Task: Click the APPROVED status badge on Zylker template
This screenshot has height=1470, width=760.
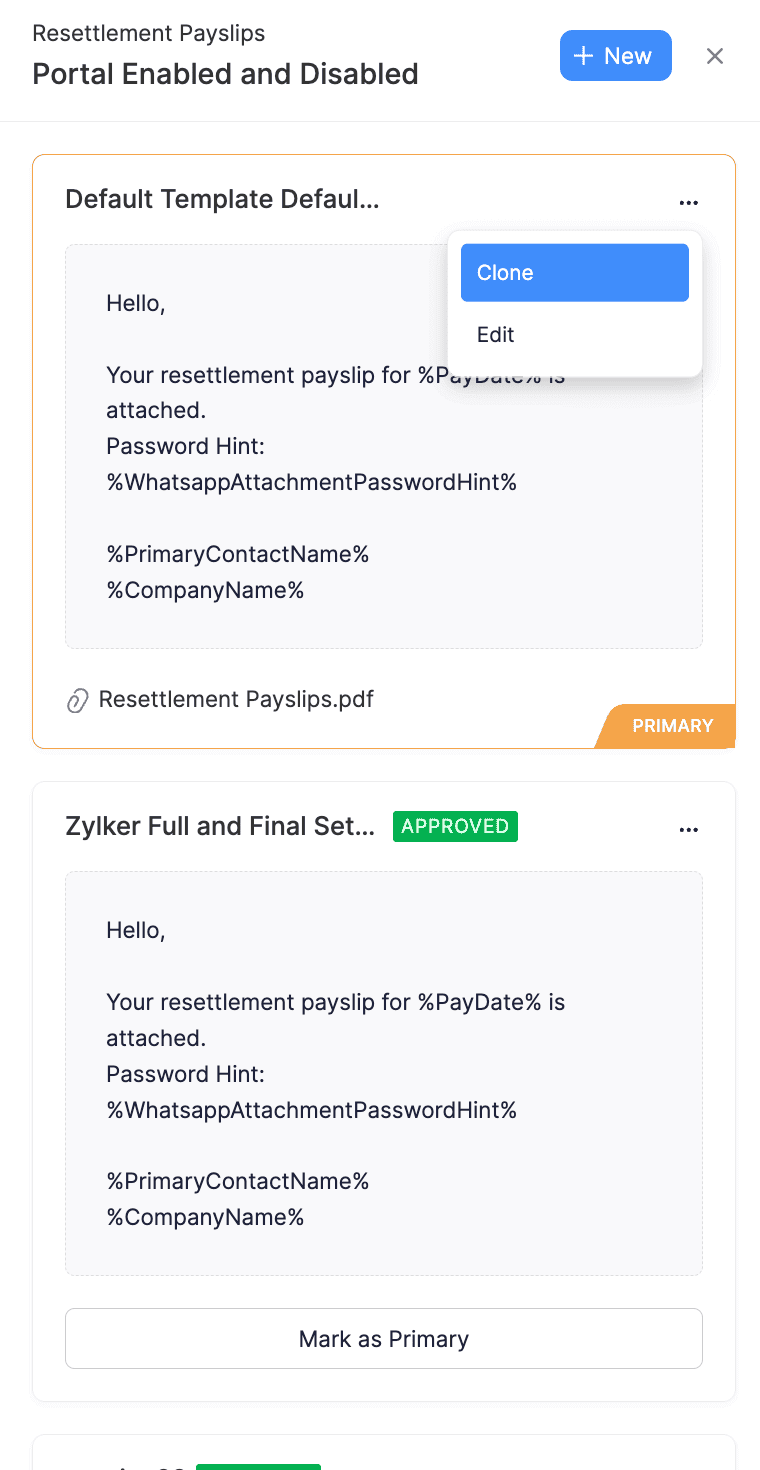Action: (x=455, y=826)
